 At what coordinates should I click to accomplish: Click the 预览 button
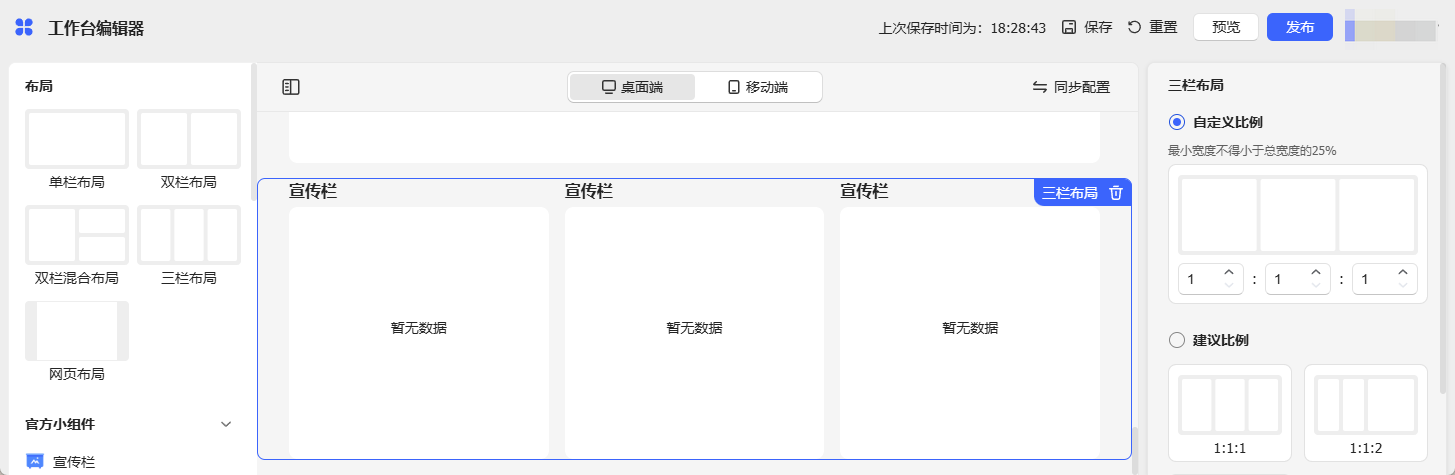1226,27
